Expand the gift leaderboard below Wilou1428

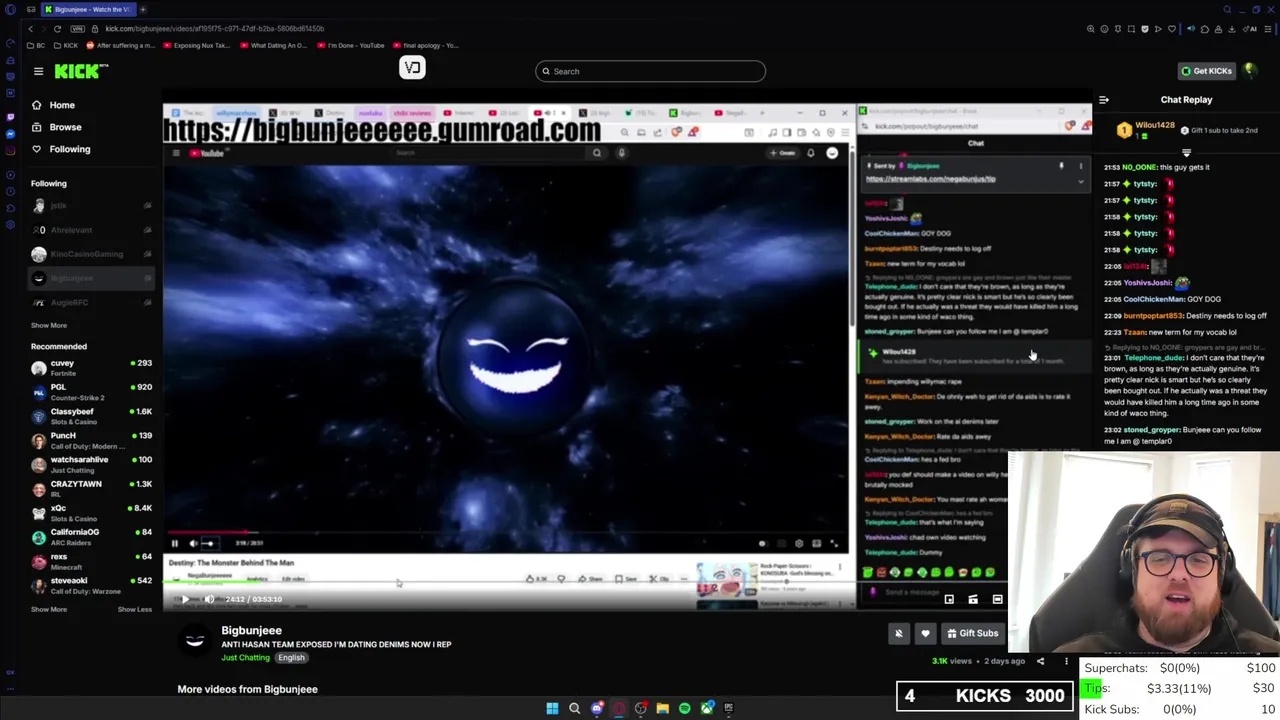(1186, 153)
